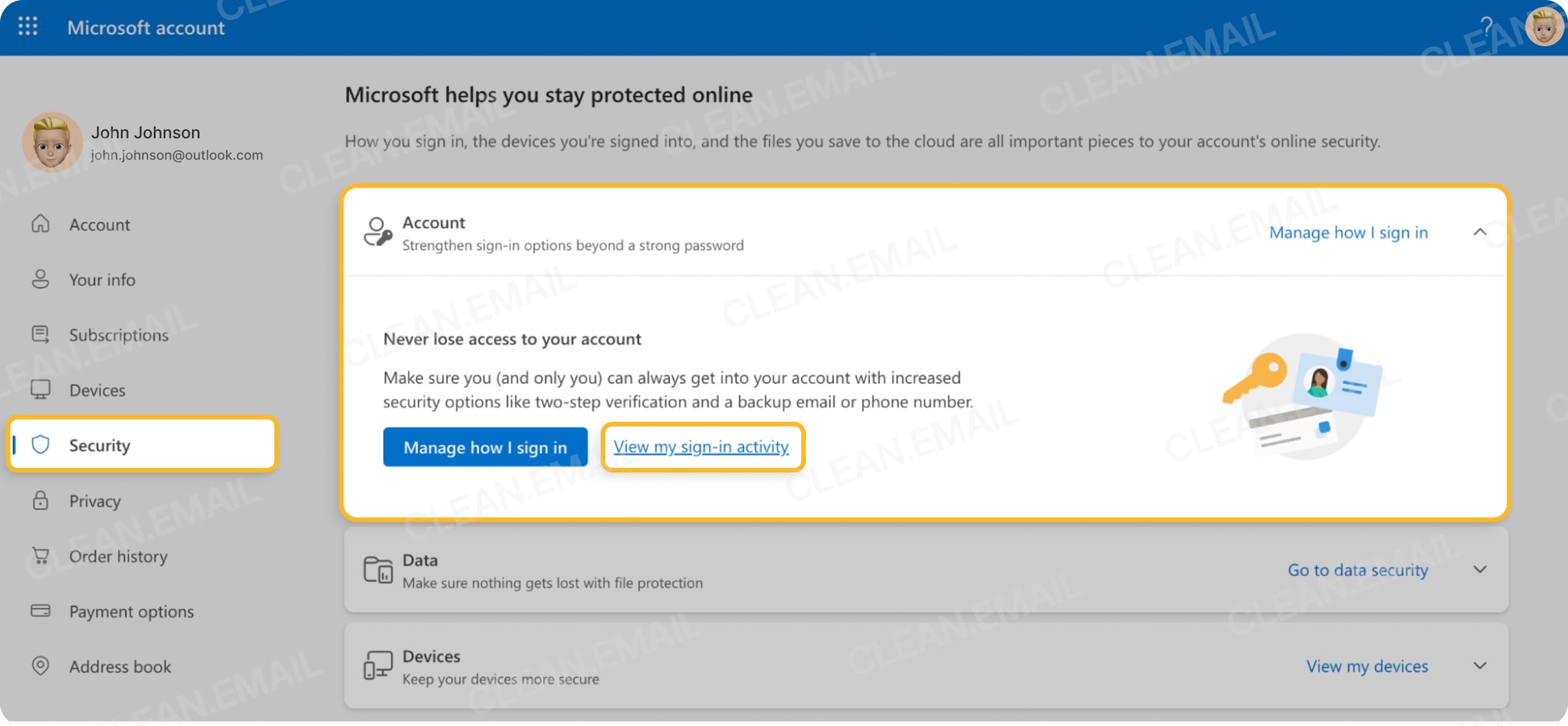The width and height of the screenshot is (1568, 726).
Task: Select the Security shield icon
Action: (x=40, y=445)
